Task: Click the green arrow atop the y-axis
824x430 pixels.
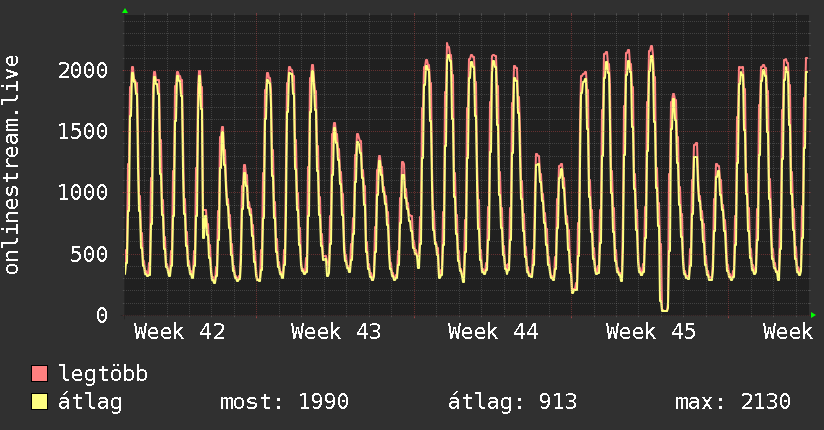Action: [125, 11]
